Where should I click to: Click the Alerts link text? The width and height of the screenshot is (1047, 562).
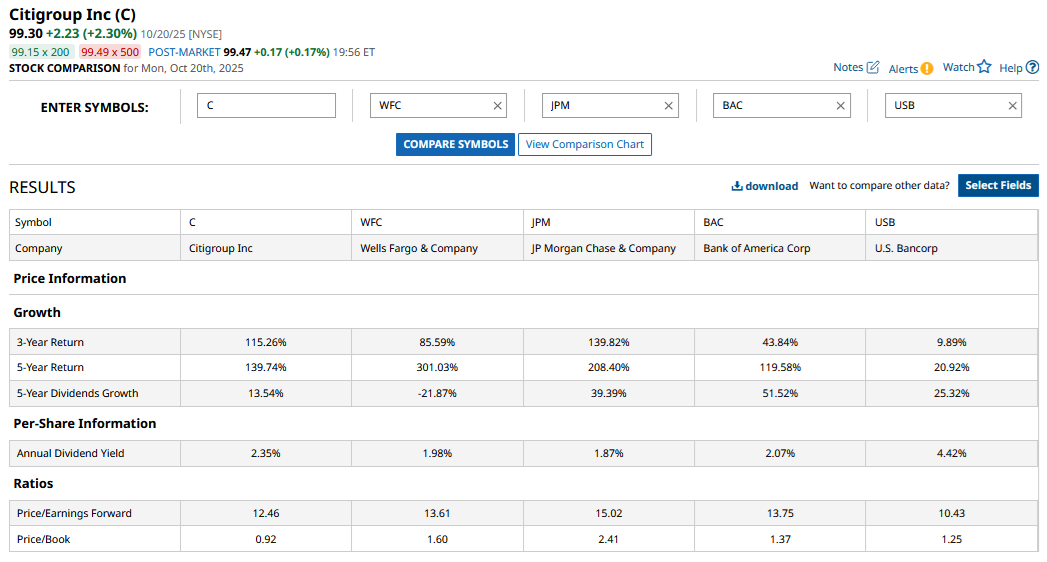pos(903,69)
